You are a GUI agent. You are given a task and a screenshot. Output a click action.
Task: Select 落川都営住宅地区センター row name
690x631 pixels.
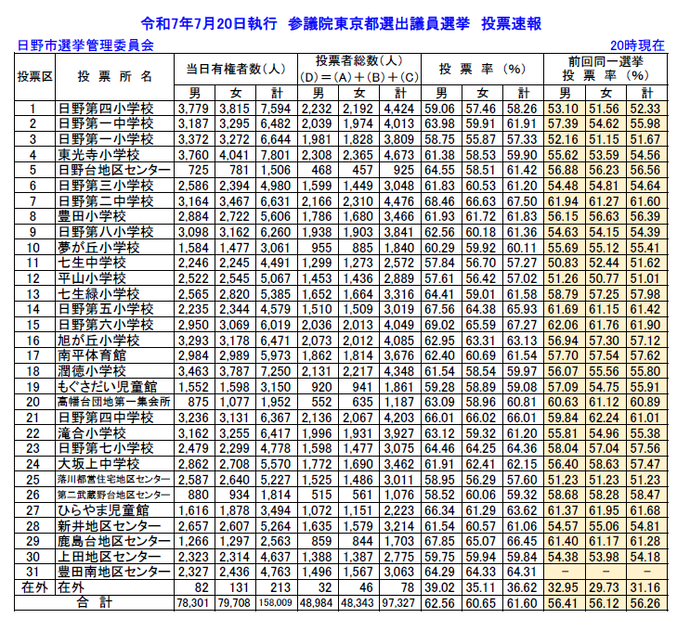tap(114, 480)
